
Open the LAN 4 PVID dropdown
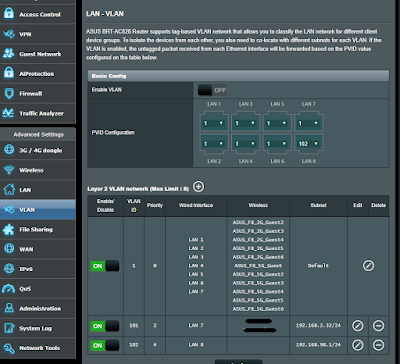point(245,144)
